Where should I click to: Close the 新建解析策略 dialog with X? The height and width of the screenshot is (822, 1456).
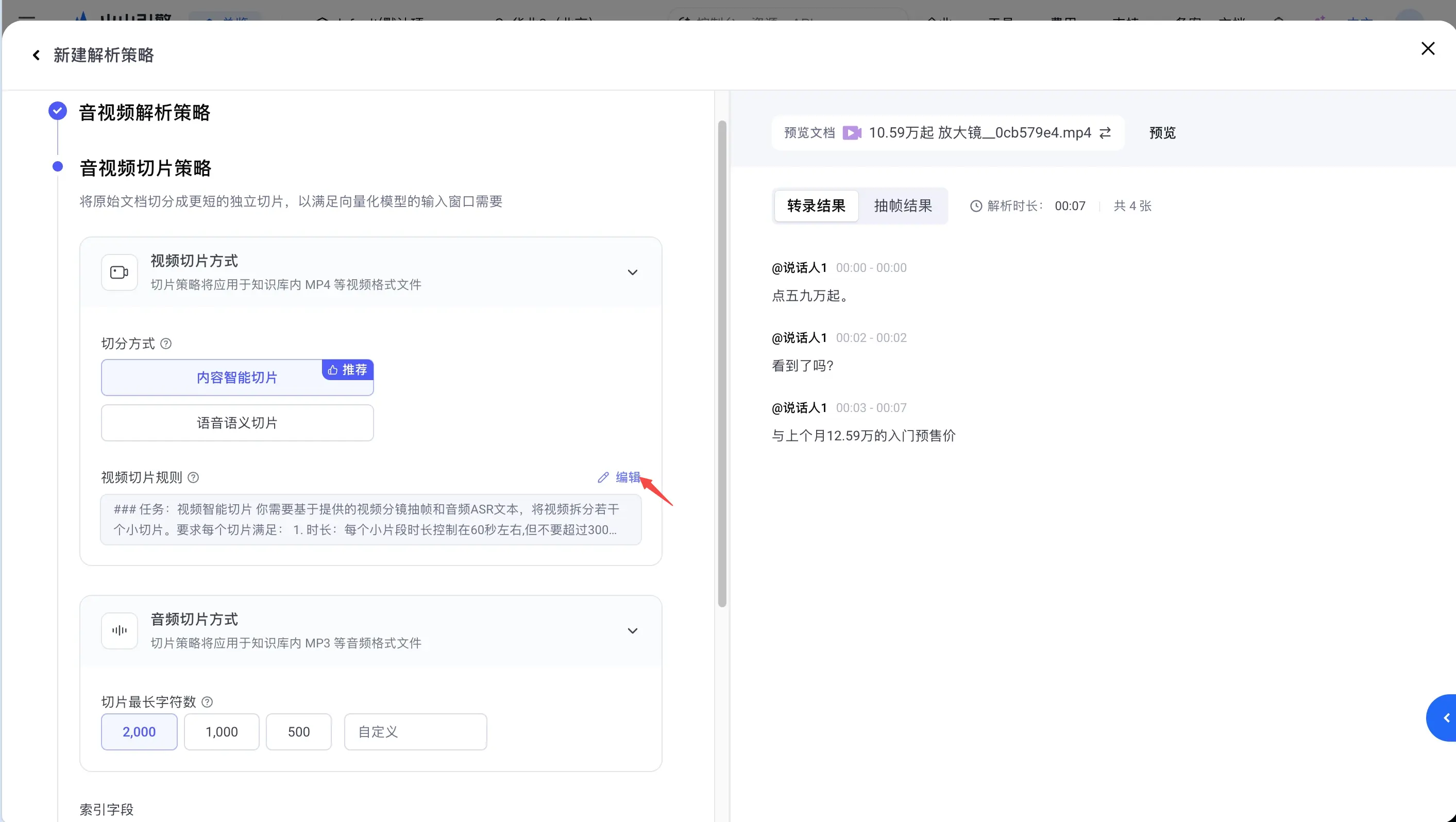click(x=1428, y=48)
